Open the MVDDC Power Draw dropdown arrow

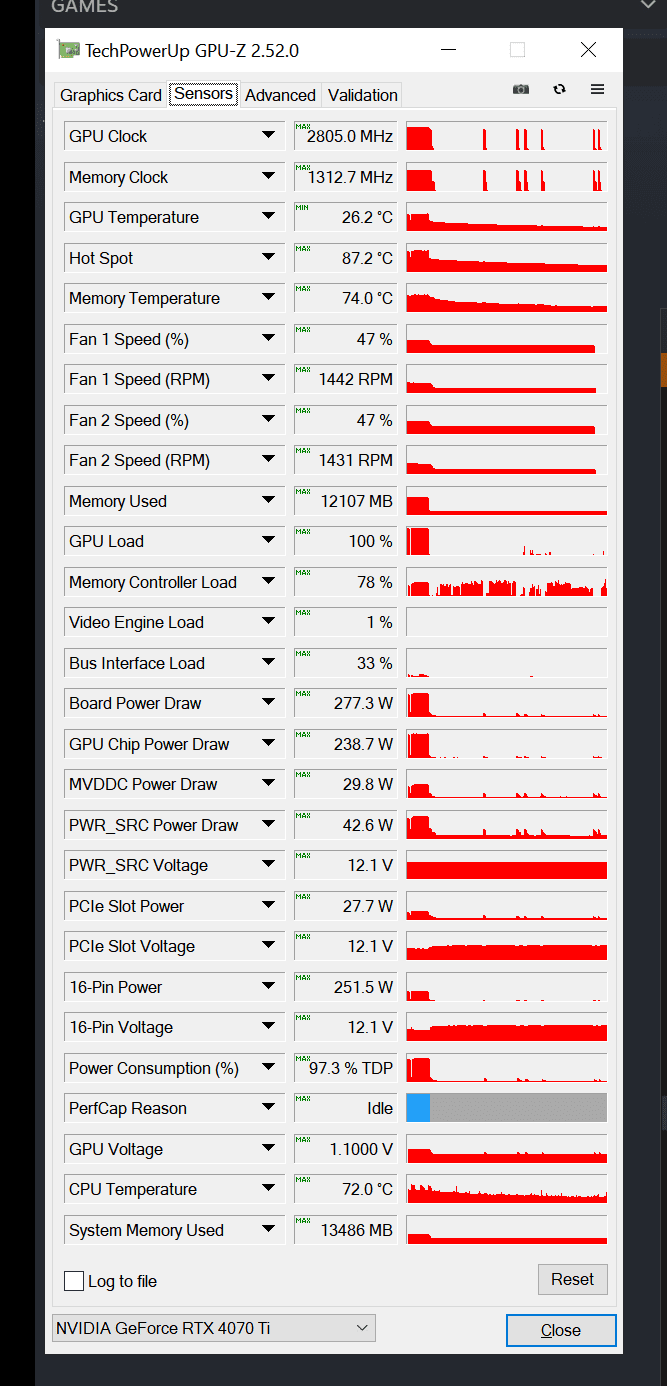(x=268, y=784)
